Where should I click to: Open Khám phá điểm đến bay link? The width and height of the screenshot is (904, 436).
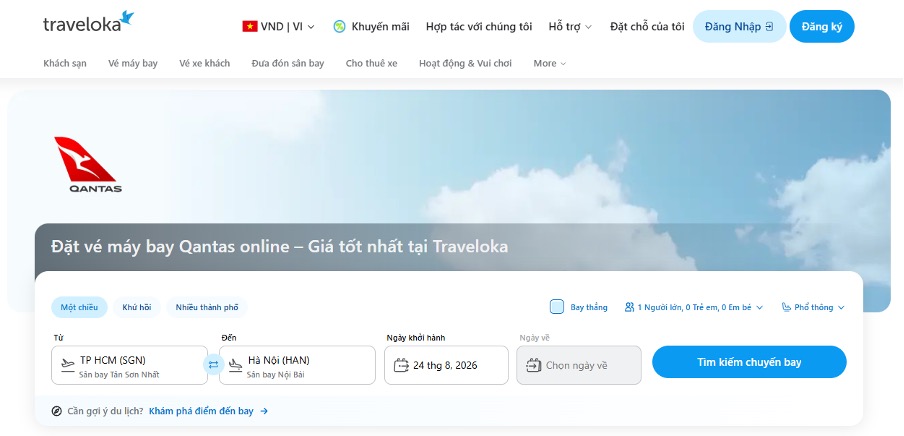pos(208,411)
